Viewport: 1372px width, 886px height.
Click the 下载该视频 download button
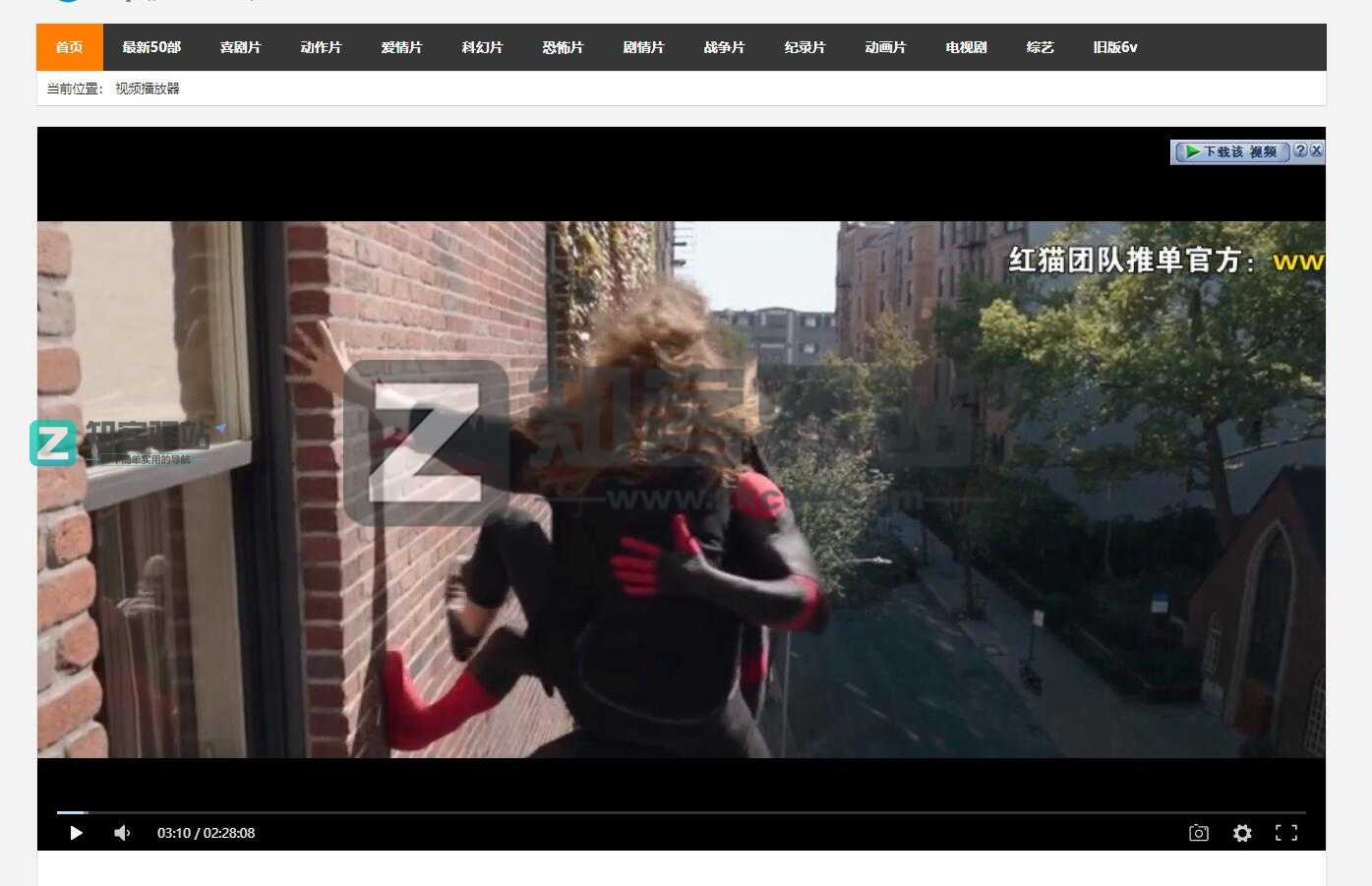1230,151
